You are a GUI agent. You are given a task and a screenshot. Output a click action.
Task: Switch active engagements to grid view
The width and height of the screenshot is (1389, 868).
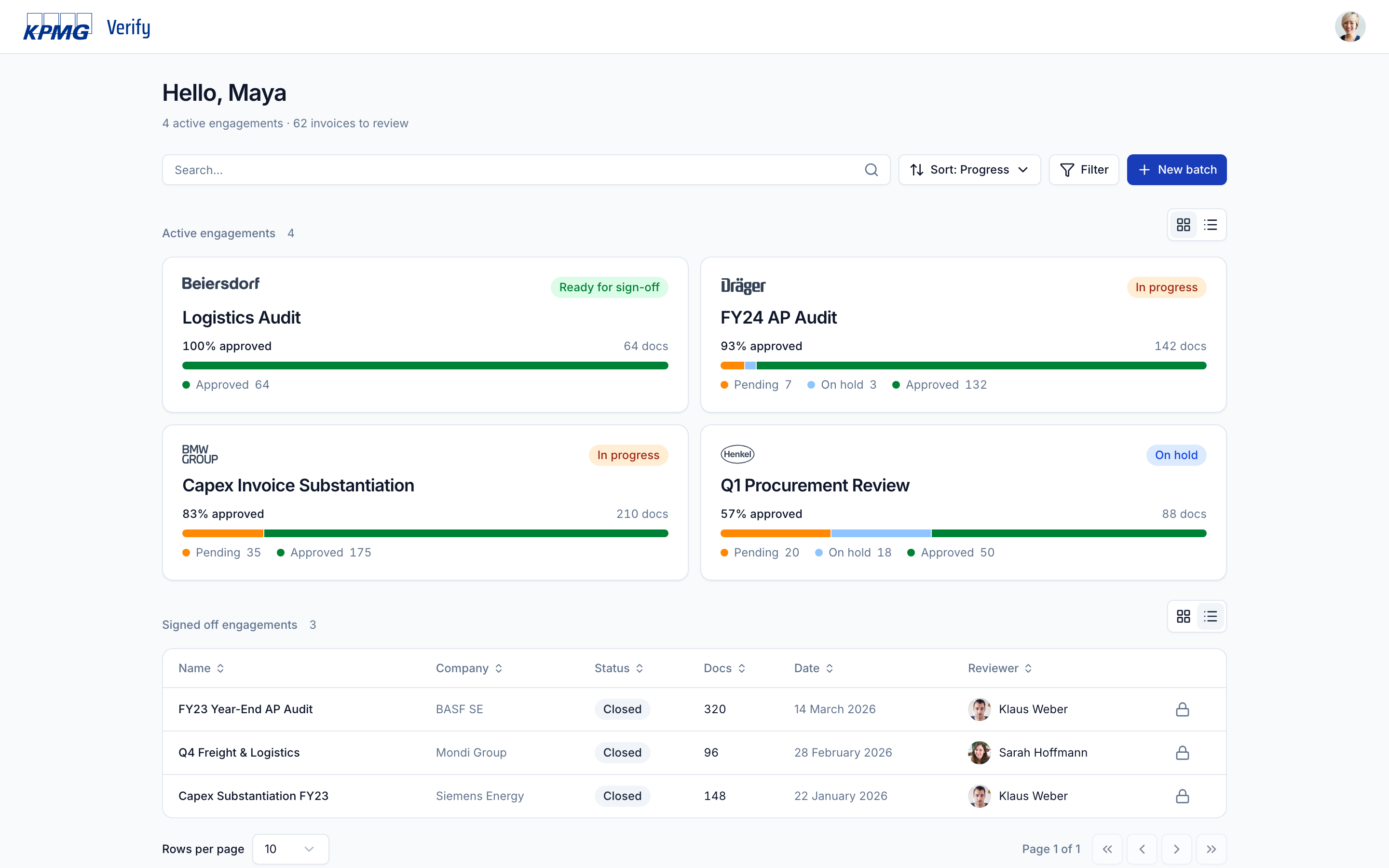1183,224
